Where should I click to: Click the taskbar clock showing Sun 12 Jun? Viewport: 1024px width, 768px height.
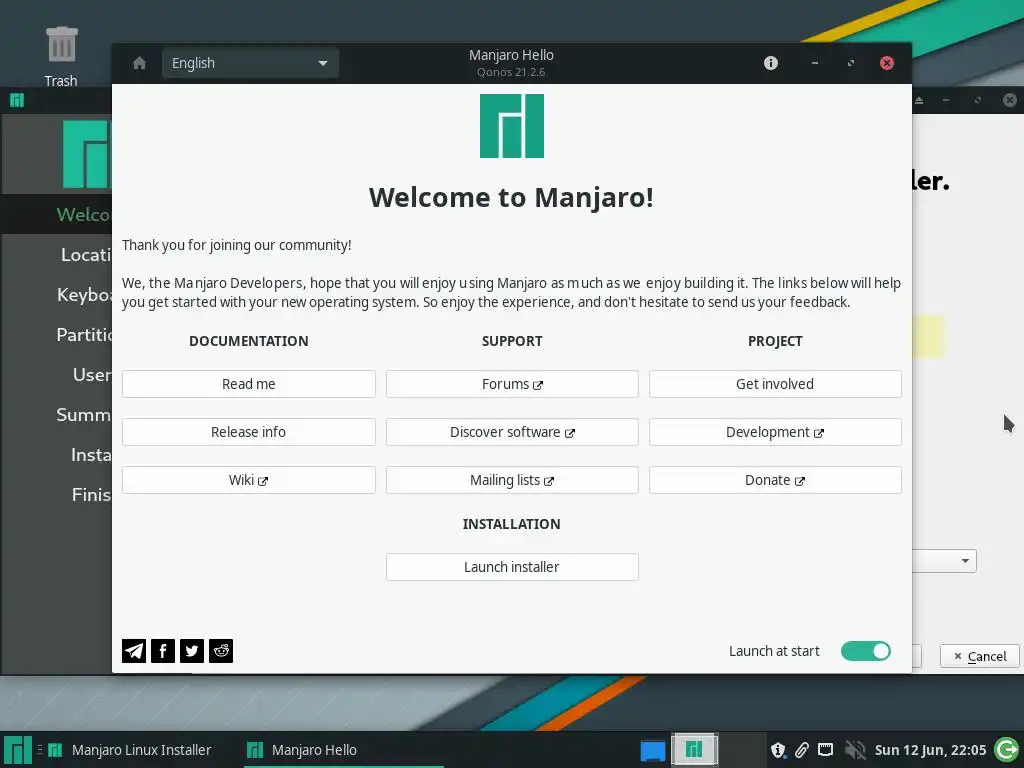point(930,750)
